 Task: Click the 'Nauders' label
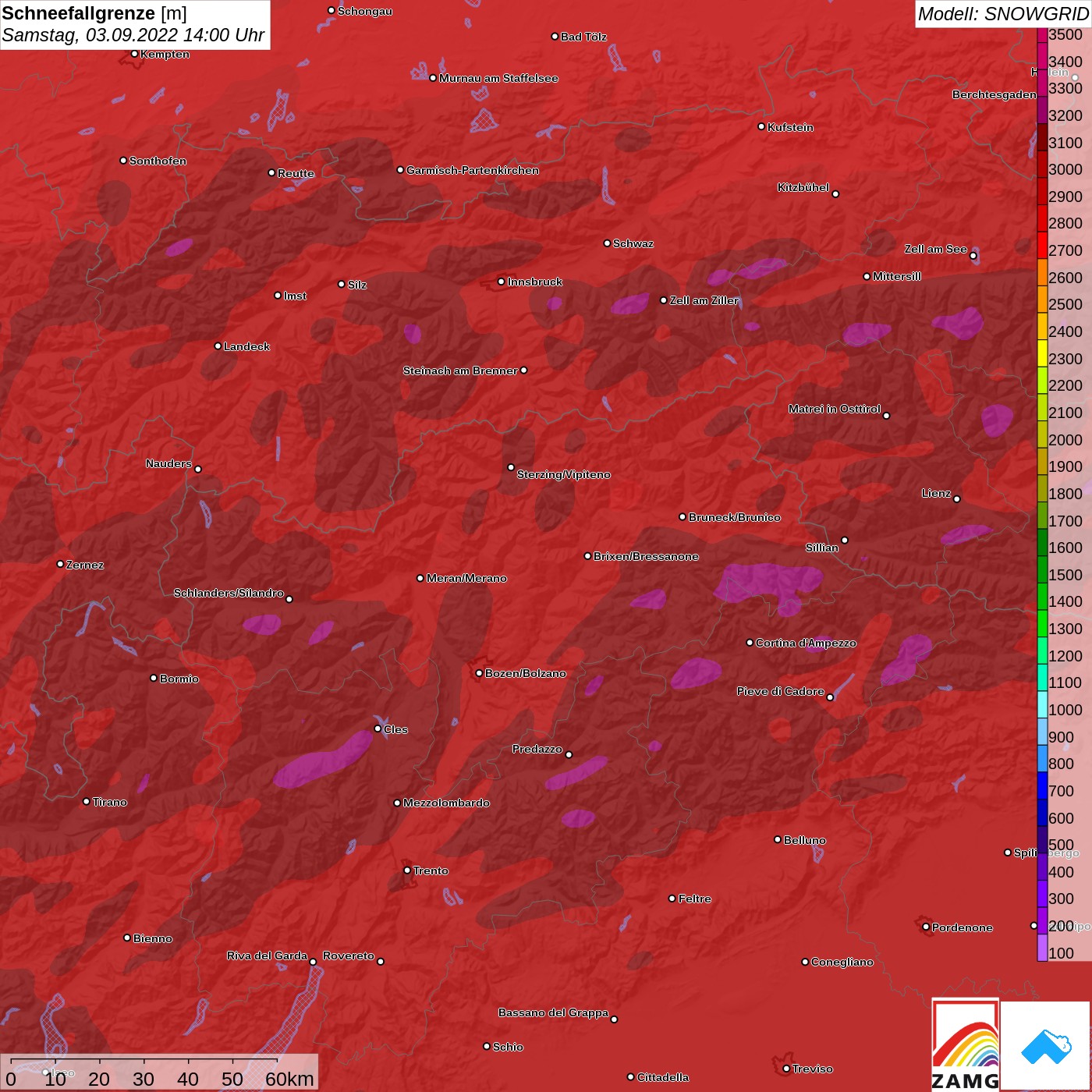click(168, 463)
